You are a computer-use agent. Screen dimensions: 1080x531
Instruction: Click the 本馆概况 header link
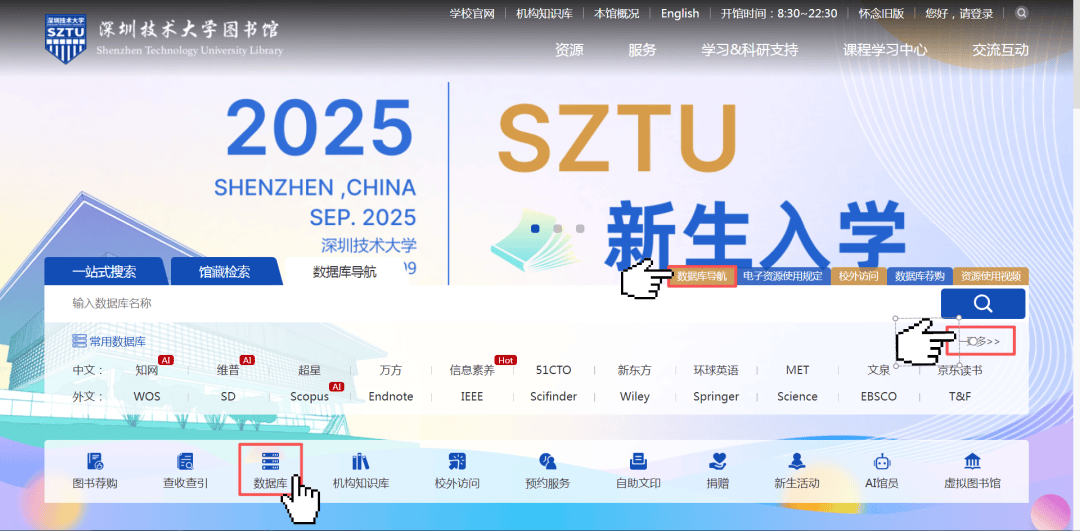(616, 13)
